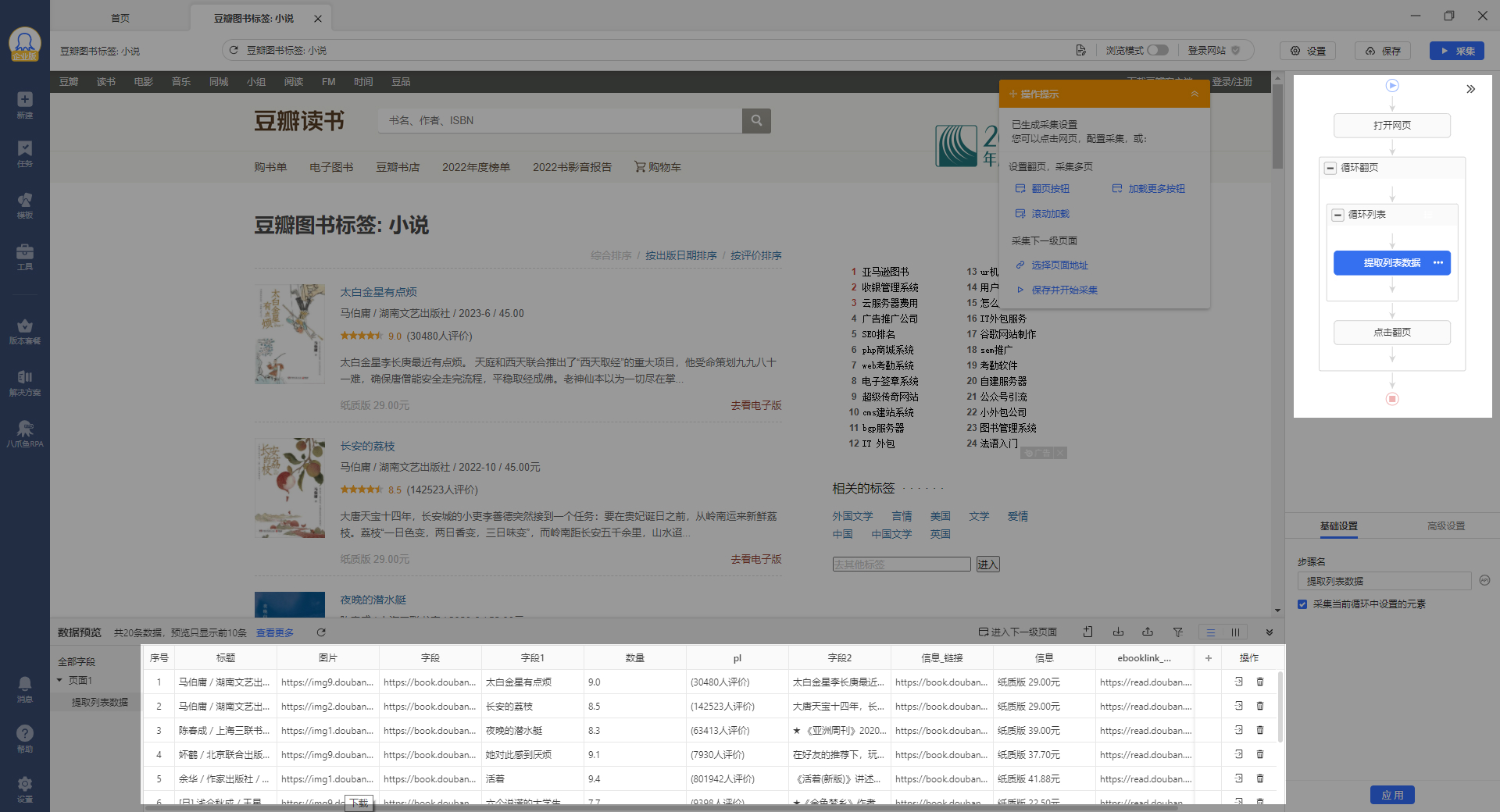Click the blue 采集 button

(1456, 51)
